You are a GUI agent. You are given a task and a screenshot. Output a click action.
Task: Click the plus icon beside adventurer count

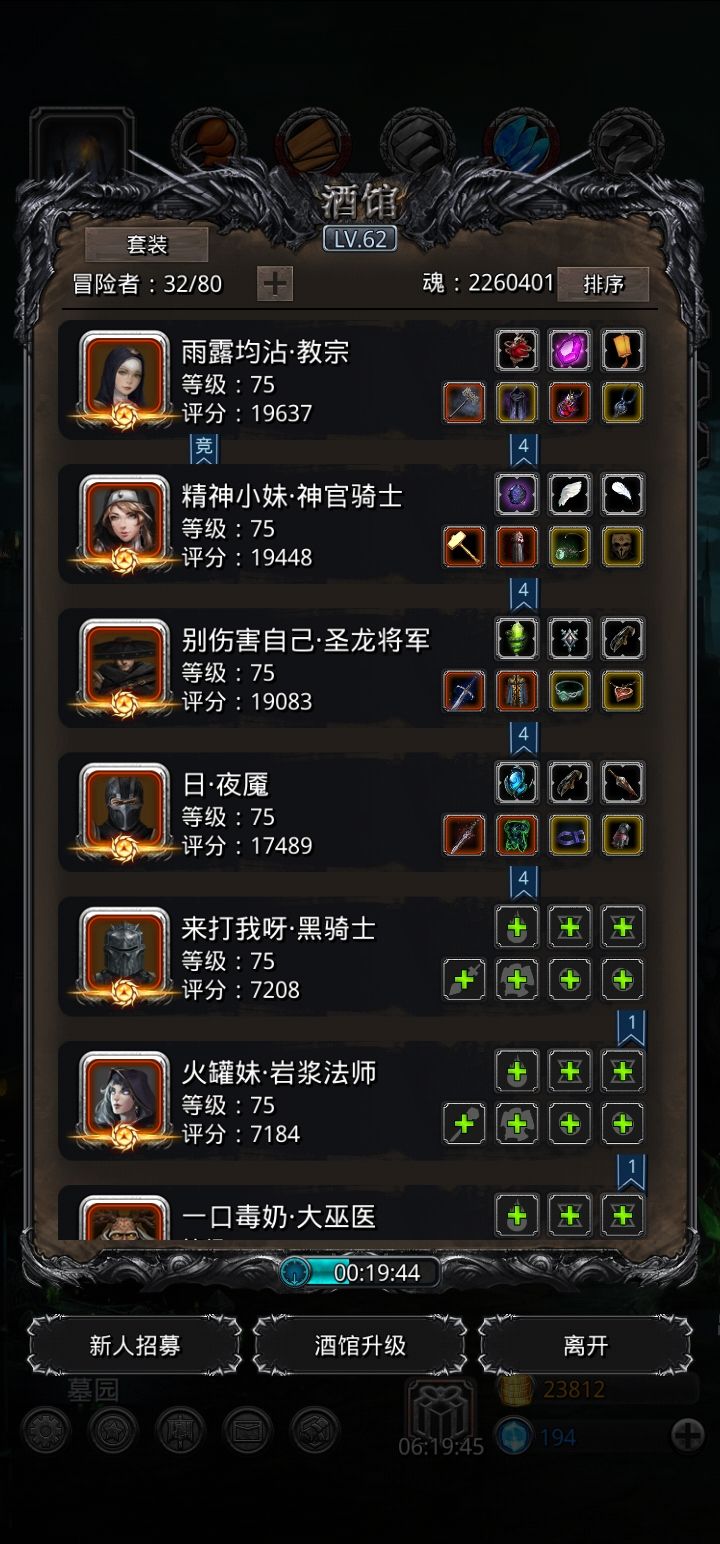coord(274,284)
